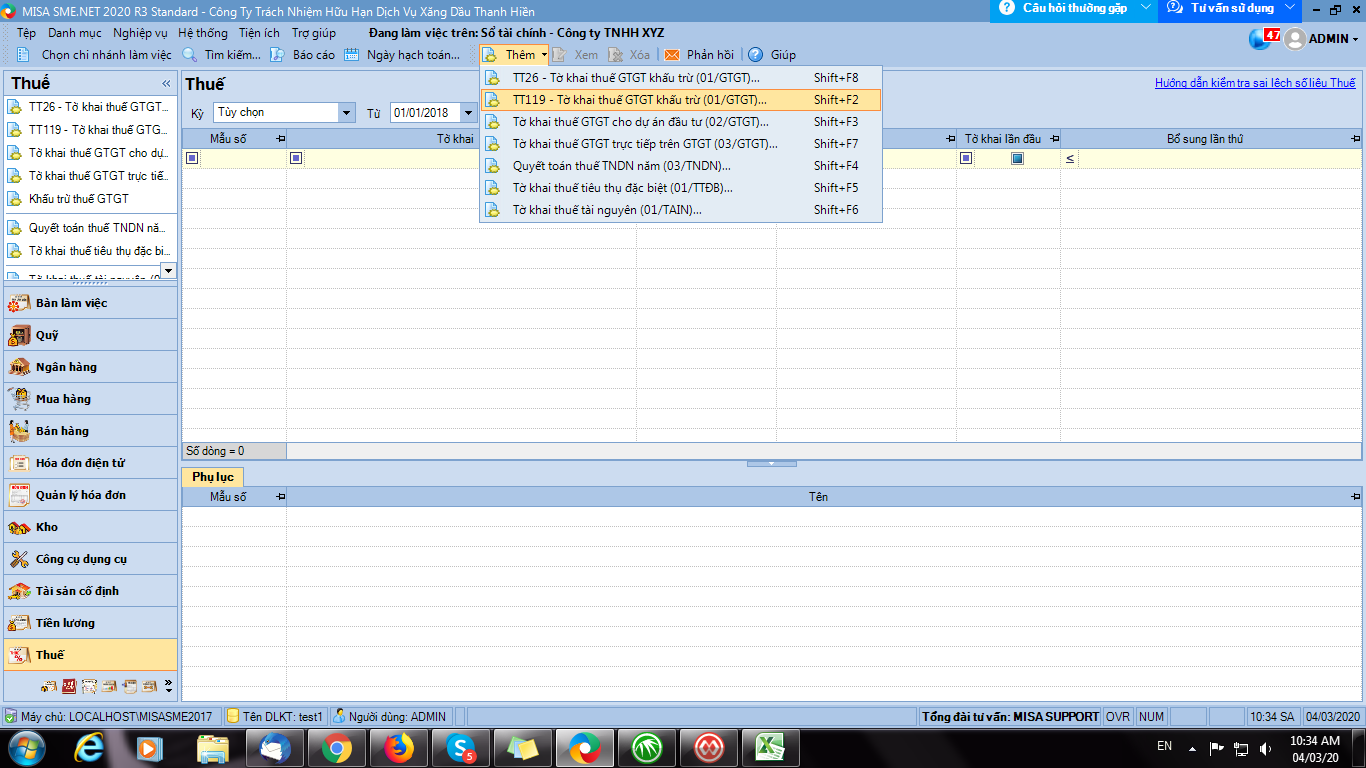
Task: Collapse the Thuế sidebar with « button
Action: pos(166,83)
